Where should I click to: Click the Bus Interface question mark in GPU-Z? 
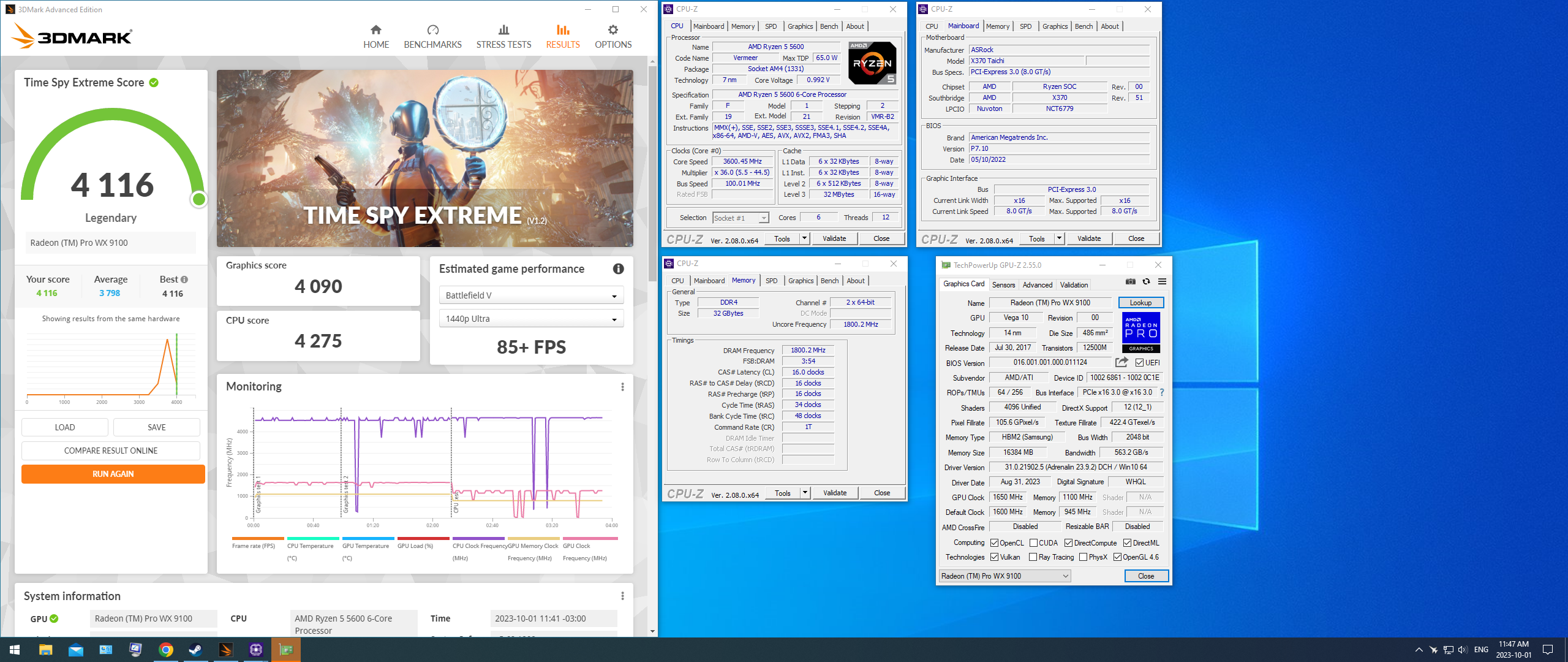pos(1162,392)
